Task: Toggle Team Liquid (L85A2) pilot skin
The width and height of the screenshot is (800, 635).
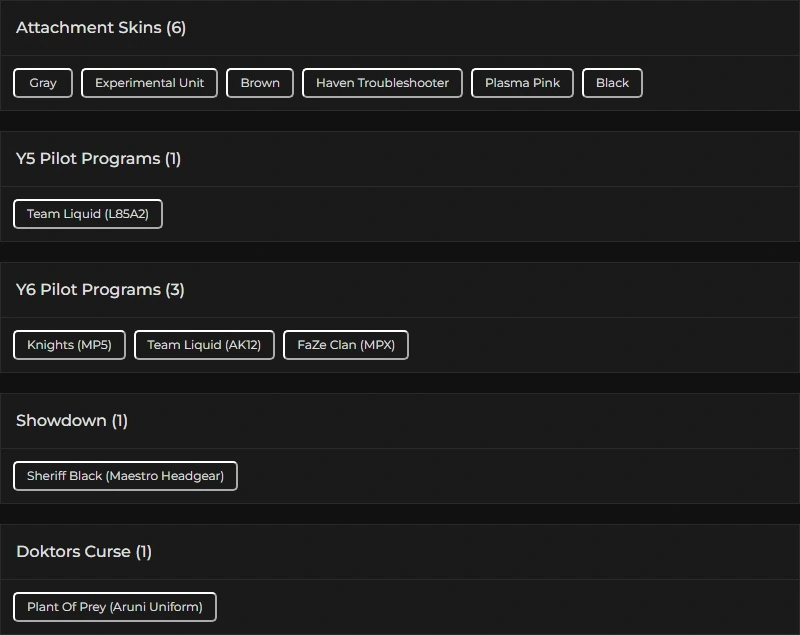Action: 88,214
